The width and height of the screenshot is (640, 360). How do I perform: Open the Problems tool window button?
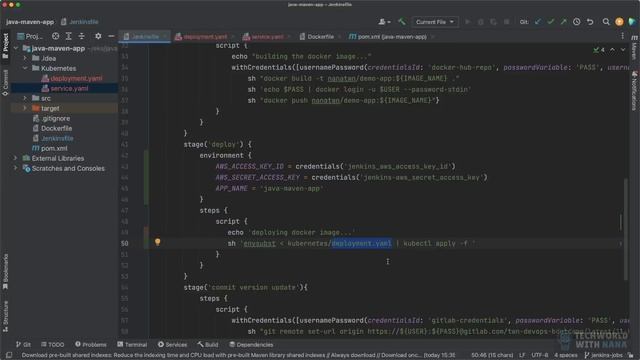tap(91, 344)
